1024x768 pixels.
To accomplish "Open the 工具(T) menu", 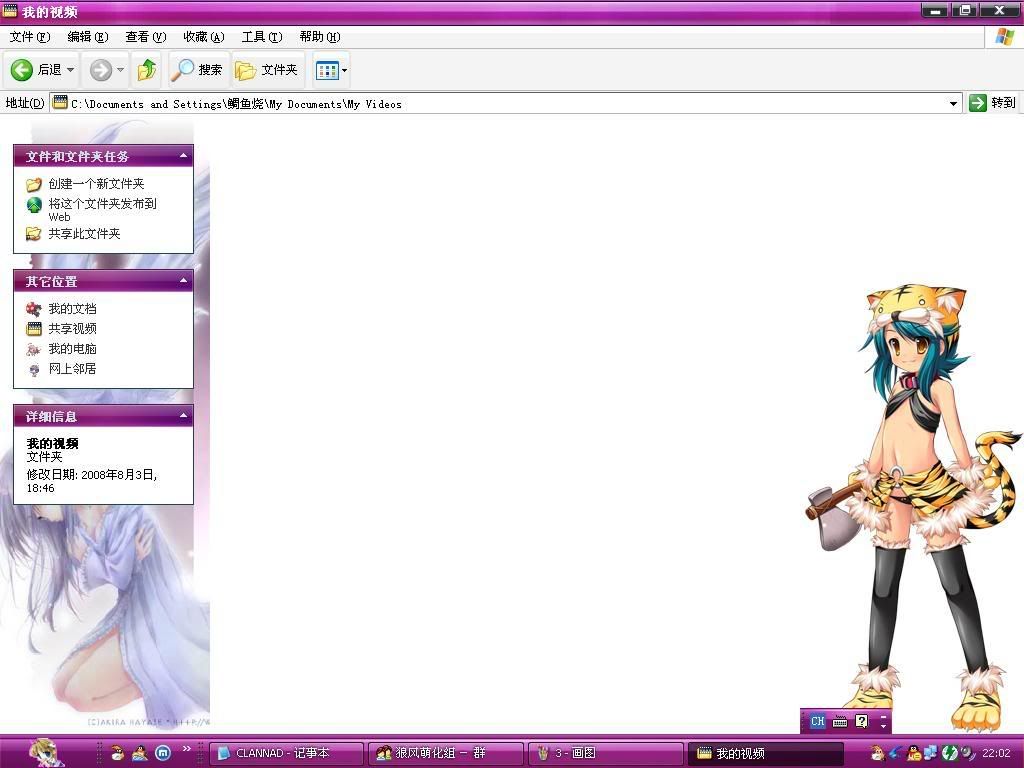I will tap(262, 37).
